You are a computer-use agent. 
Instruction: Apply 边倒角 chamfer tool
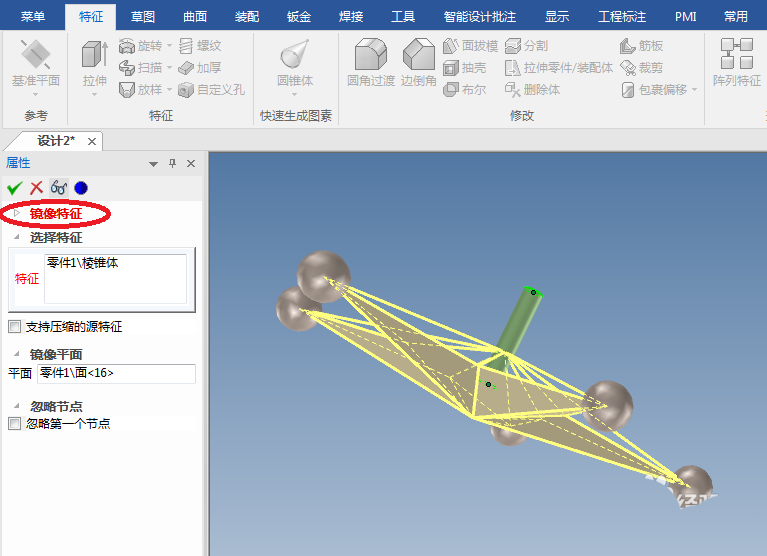419,63
